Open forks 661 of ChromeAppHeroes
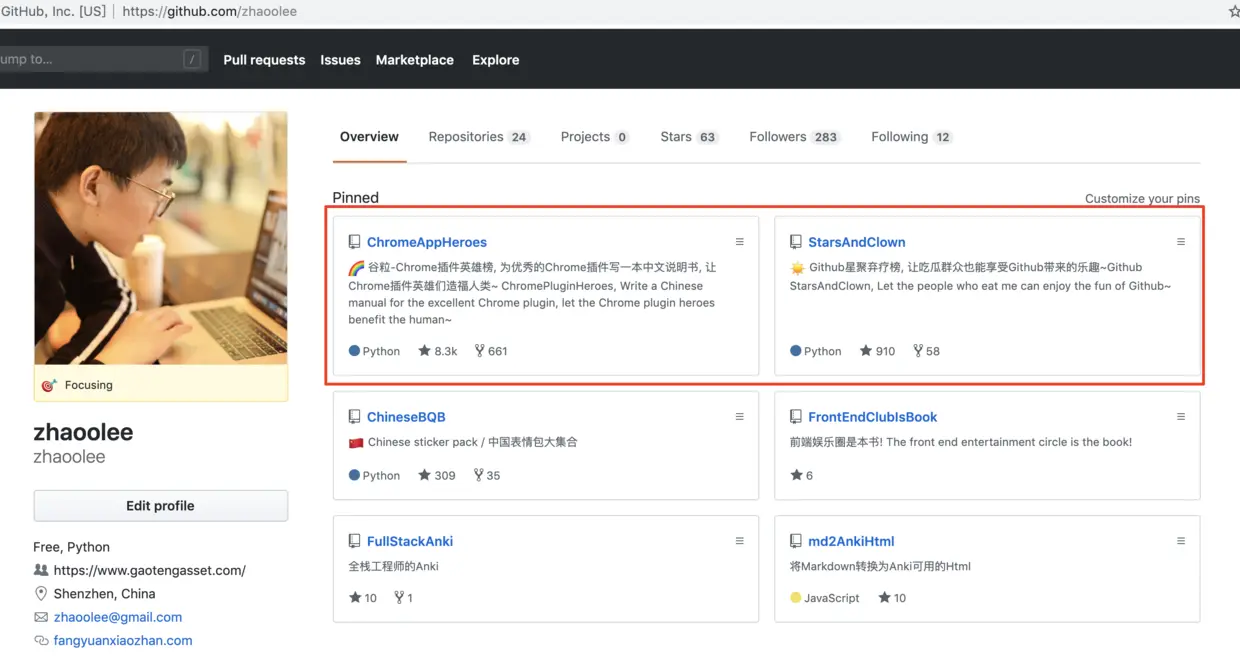The width and height of the screenshot is (1240, 660). click(491, 351)
